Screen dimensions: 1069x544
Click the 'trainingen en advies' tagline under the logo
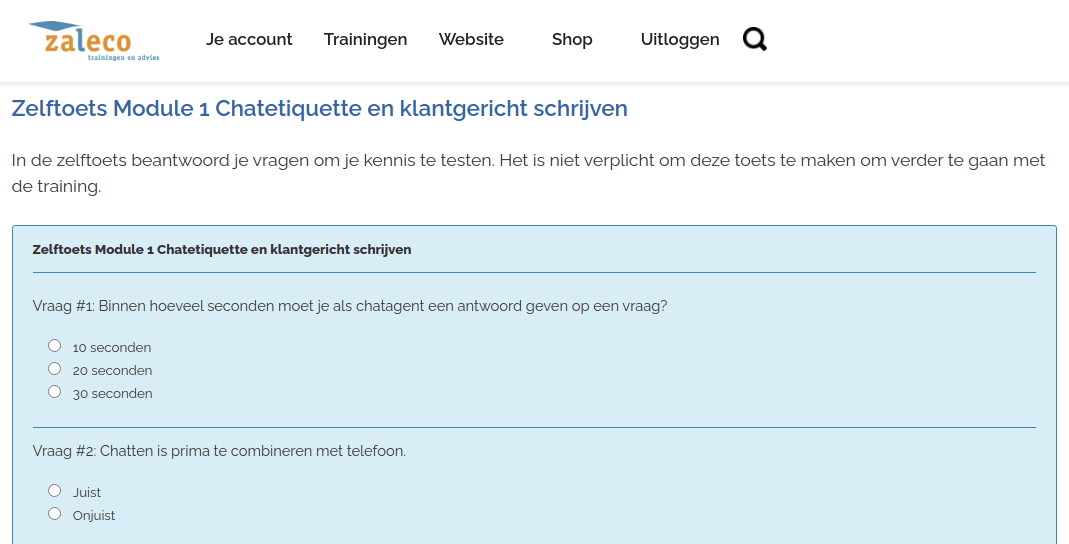coord(124,58)
